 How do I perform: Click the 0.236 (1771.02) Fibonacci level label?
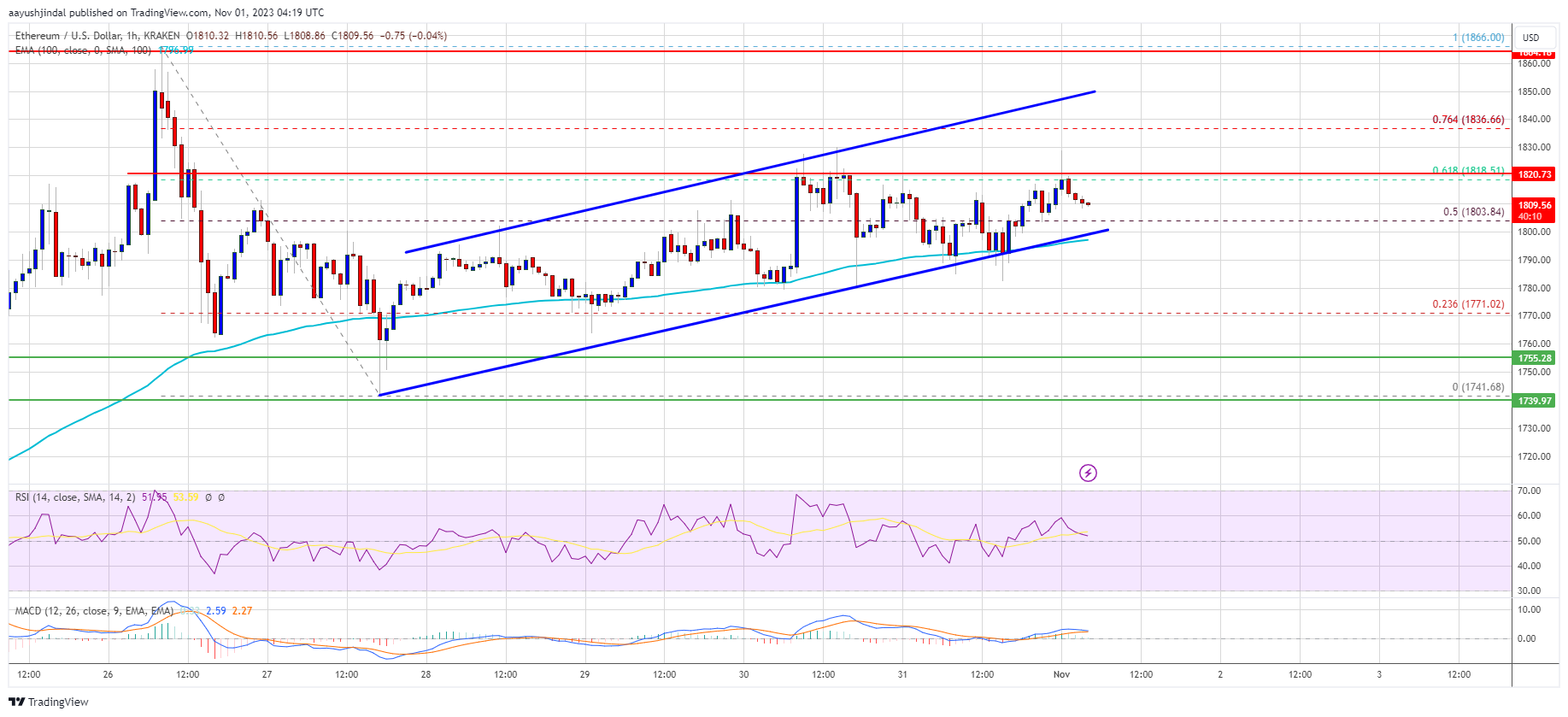tap(1467, 304)
